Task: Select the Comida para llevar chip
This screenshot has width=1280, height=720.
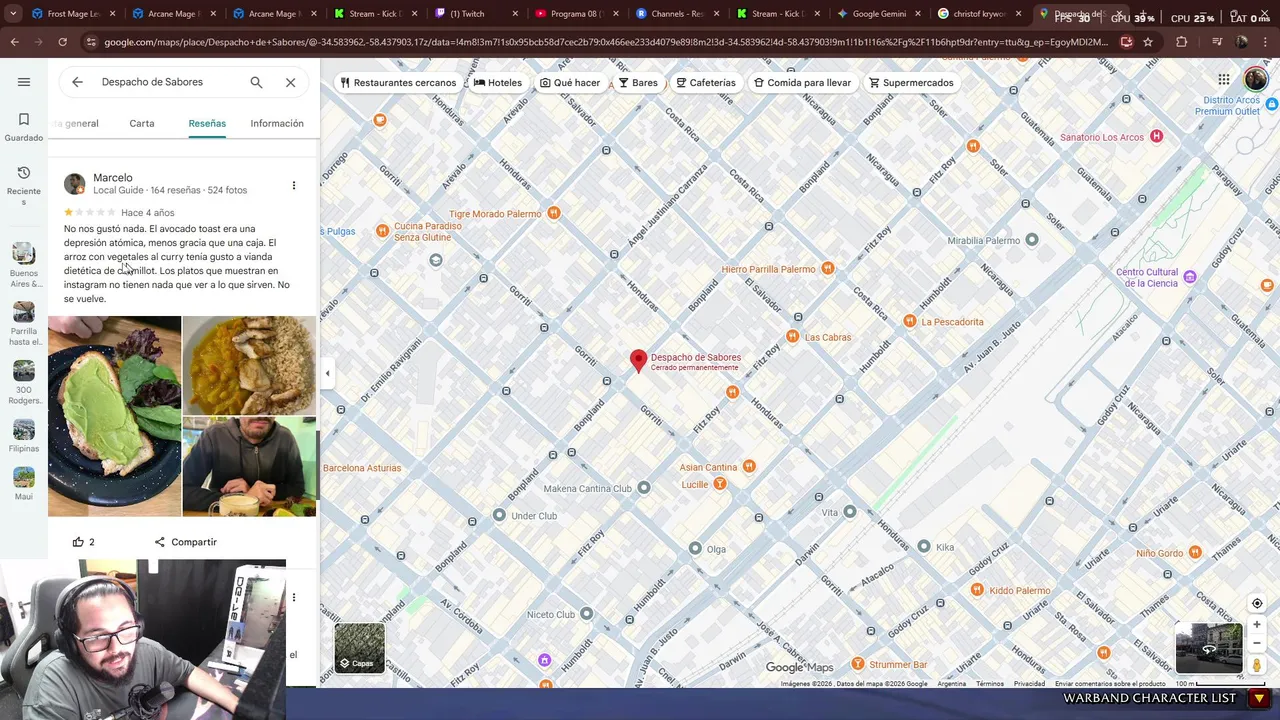Action: 803,82
